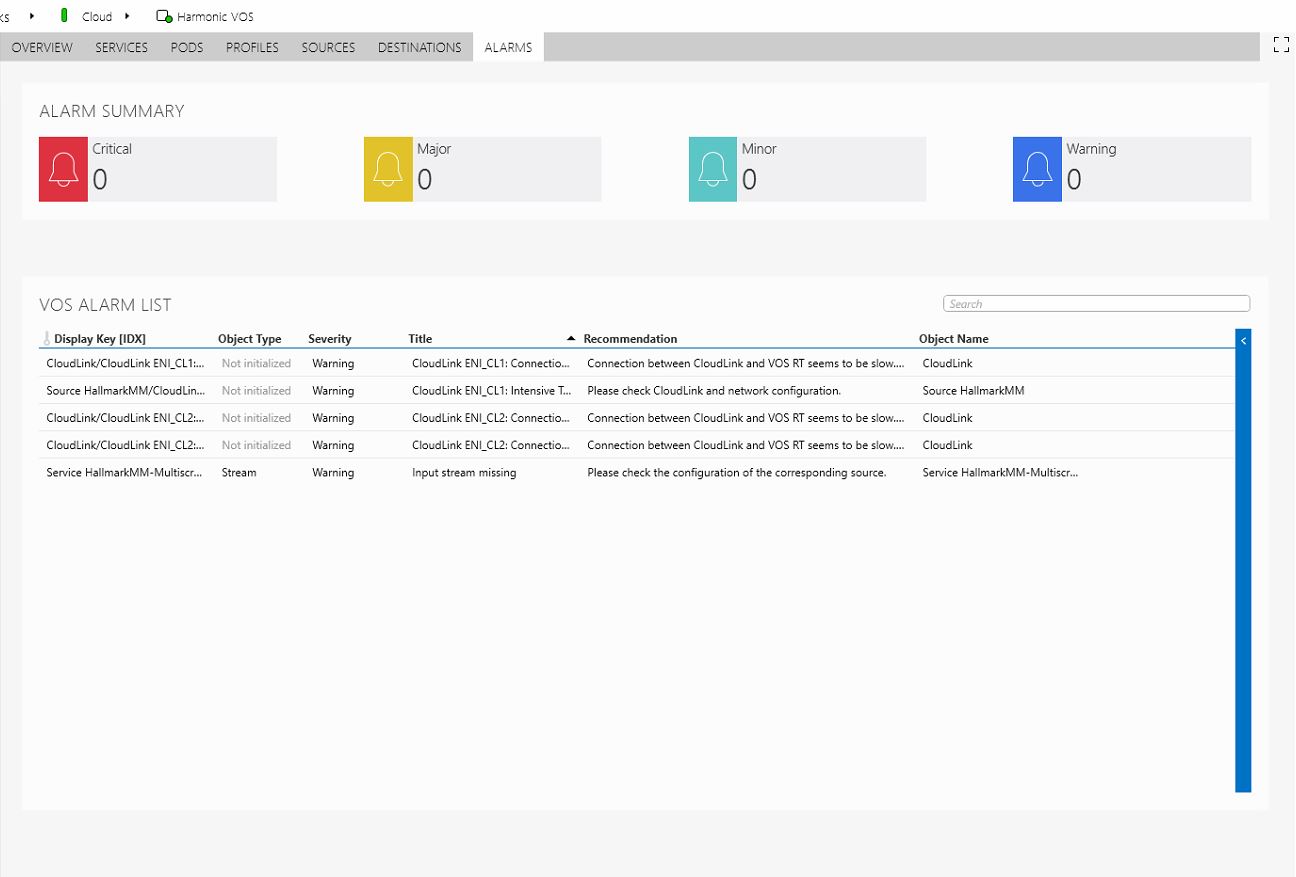Click the Cloud breadcrumb link

tap(97, 17)
